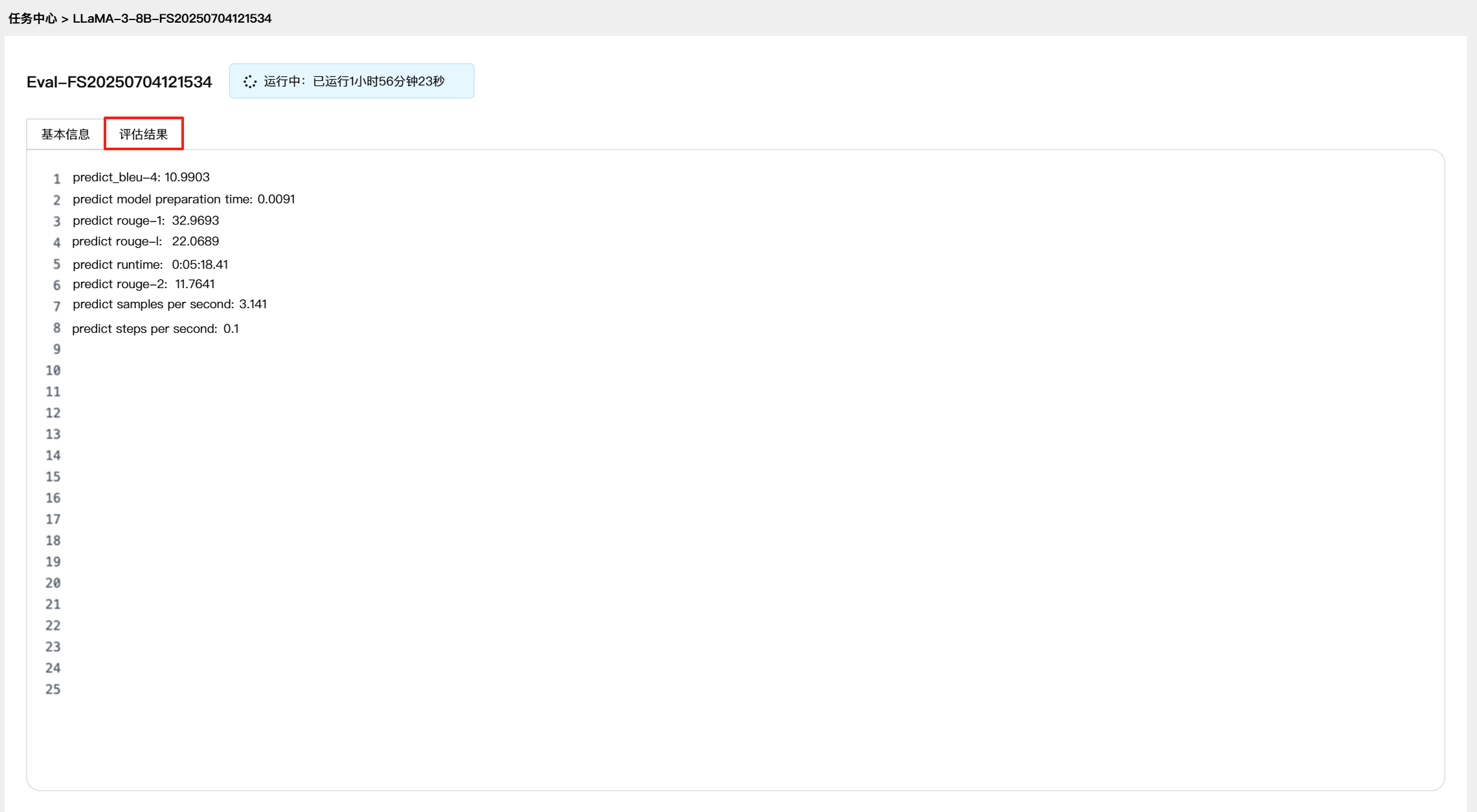This screenshot has width=1477, height=812.
Task: Click line number 20 in the gutter
Action: [x=53, y=583]
